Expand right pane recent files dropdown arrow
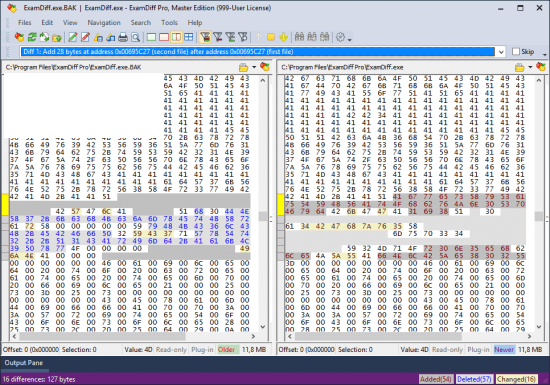The image size is (550, 385). [x=530, y=67]
